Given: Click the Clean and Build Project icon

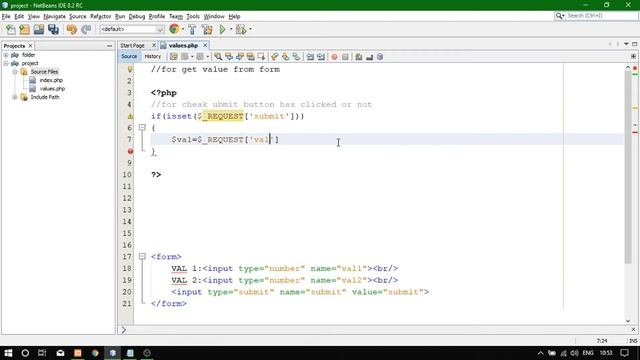Looking at the screenshot, I should [207, 29].
